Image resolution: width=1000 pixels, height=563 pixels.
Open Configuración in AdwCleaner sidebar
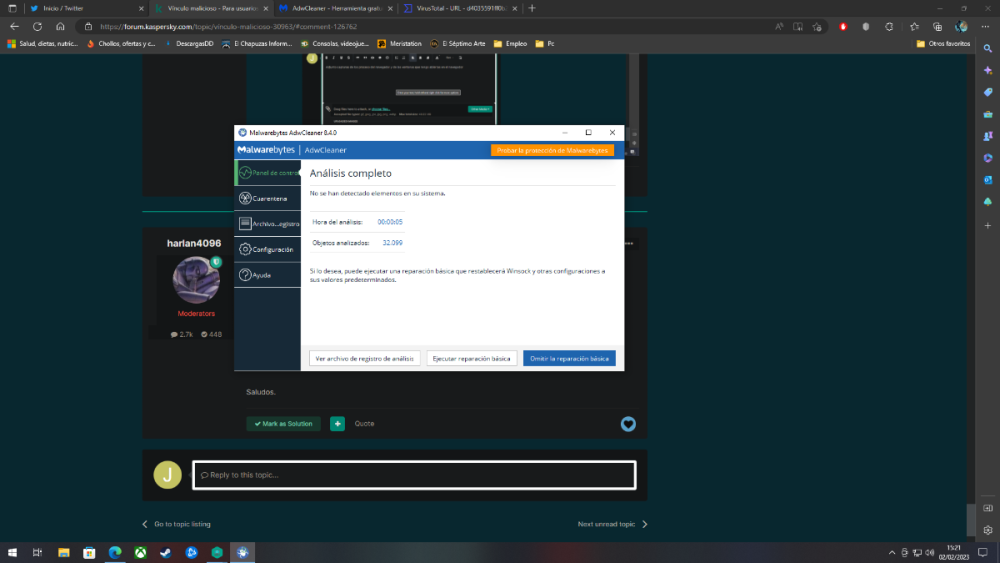(x=267, y=249)
